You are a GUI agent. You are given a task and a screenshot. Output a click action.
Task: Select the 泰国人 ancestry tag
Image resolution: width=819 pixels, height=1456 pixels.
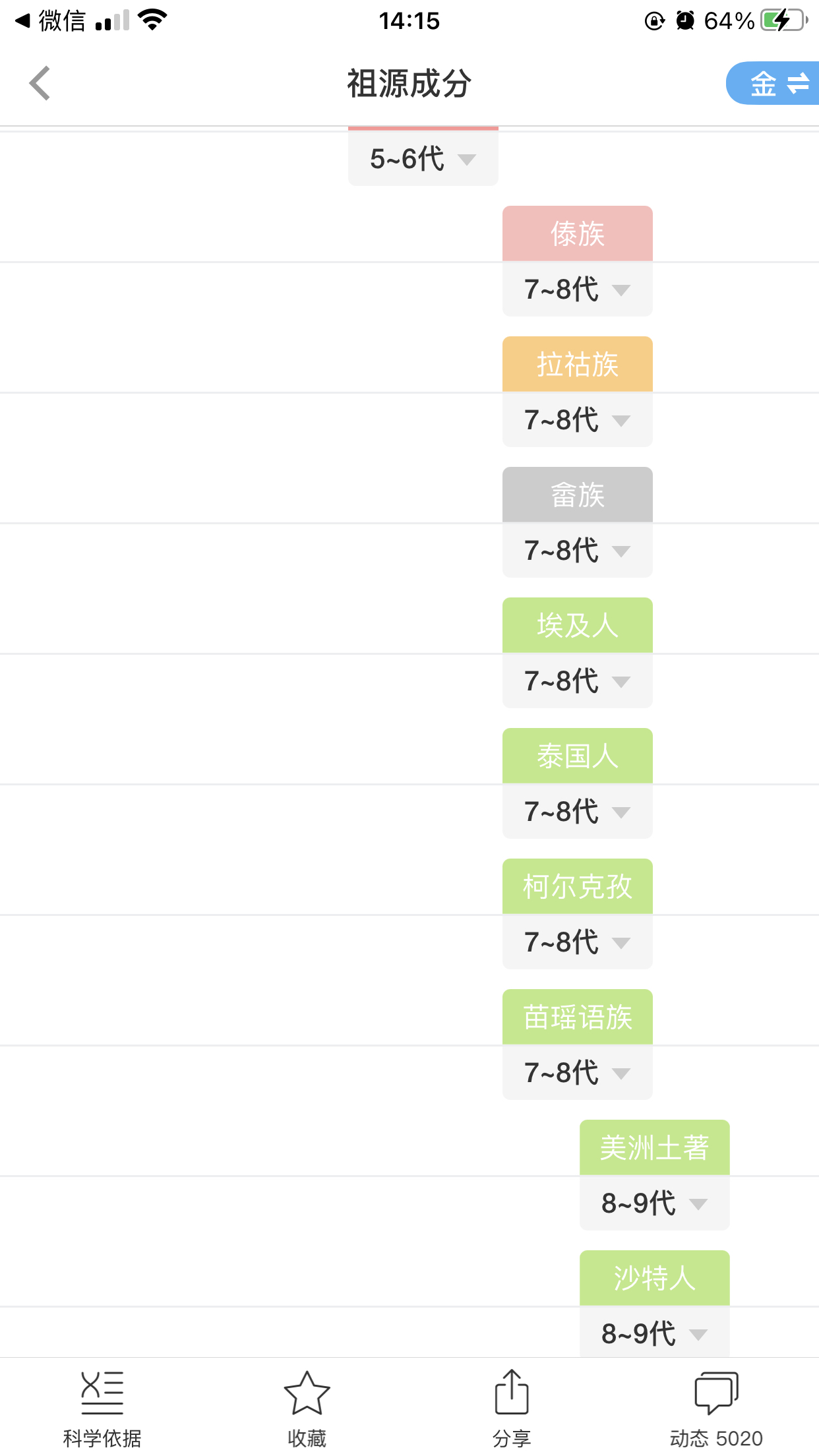[x=578, y=756]
